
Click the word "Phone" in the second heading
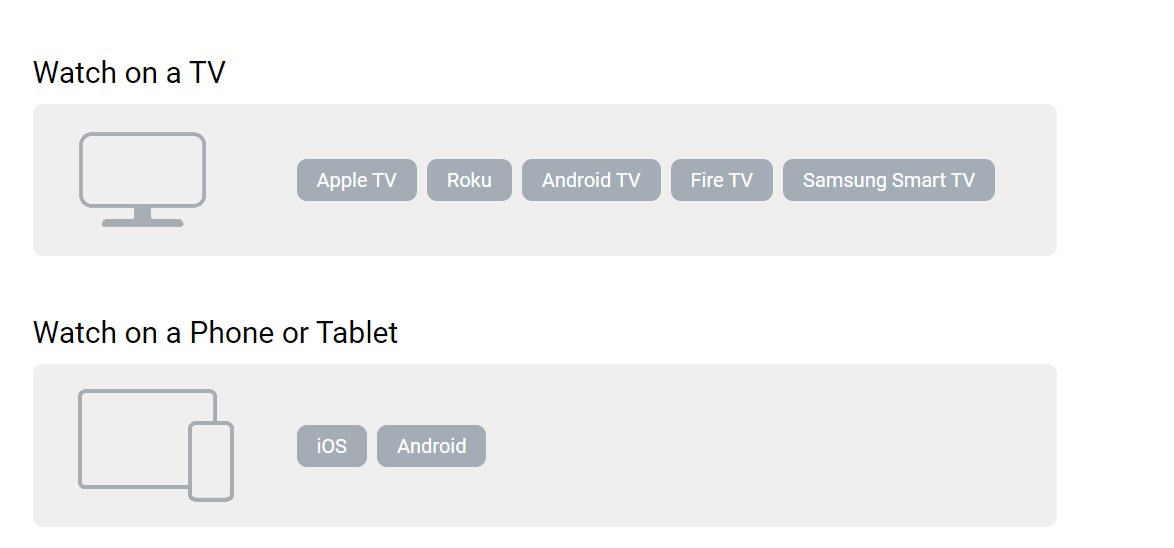click(x=232, y=332)
